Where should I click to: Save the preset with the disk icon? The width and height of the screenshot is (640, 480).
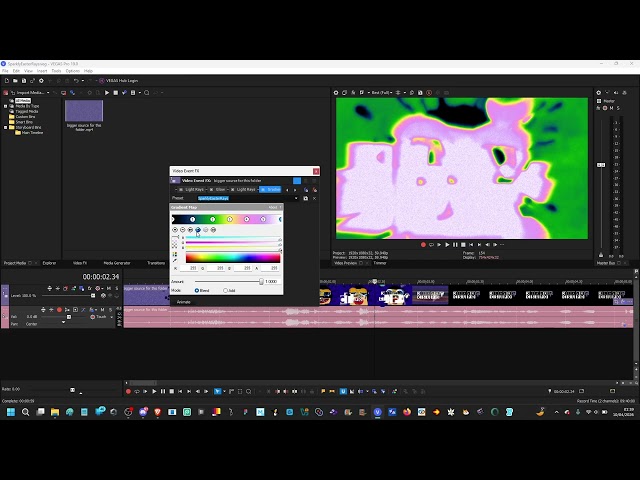306,198
